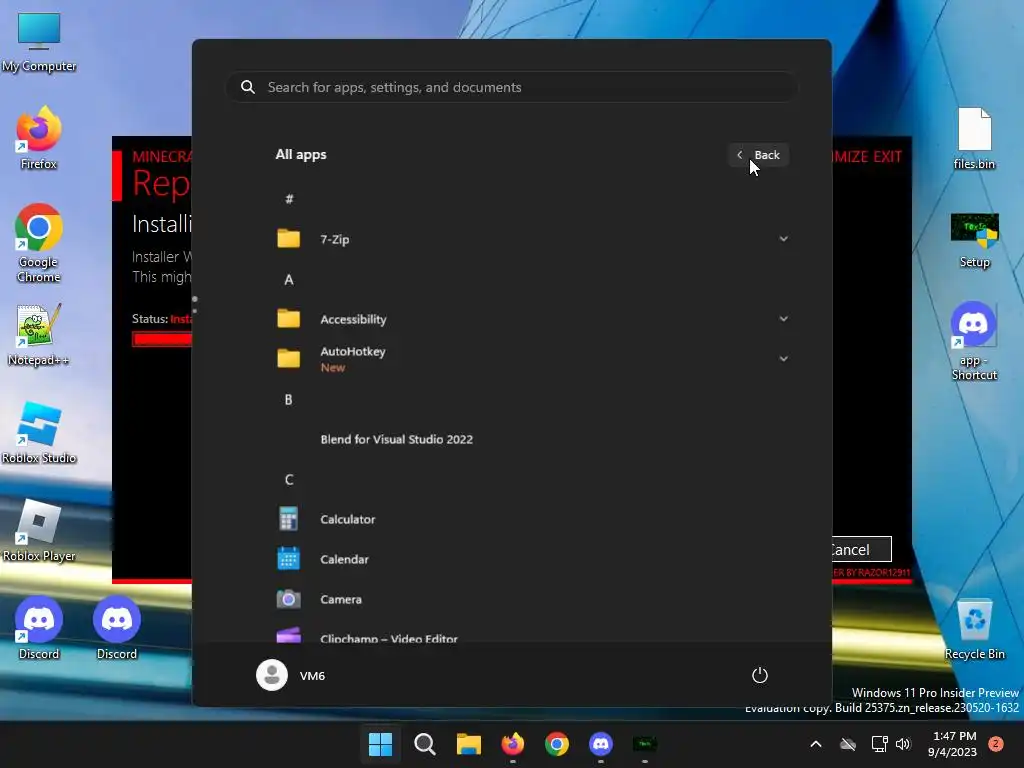Viewport: 1024px width, 768px height.
Task: Expand the Accessibility folder chevron
Action: tap(783, 319)
